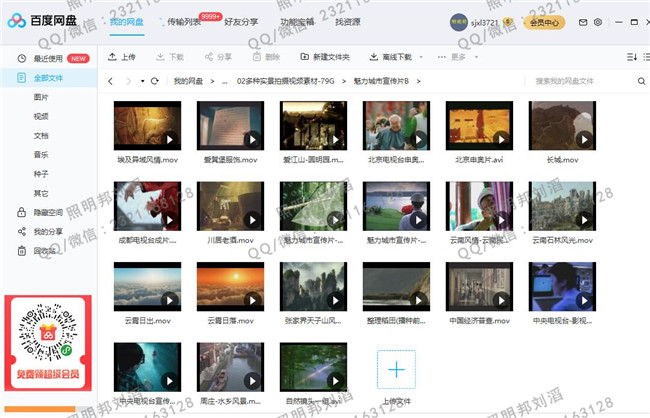The width and height of the screenshot is (650, 418).
Task: Click the 离线下载 button
Action: tap(390, 57)
